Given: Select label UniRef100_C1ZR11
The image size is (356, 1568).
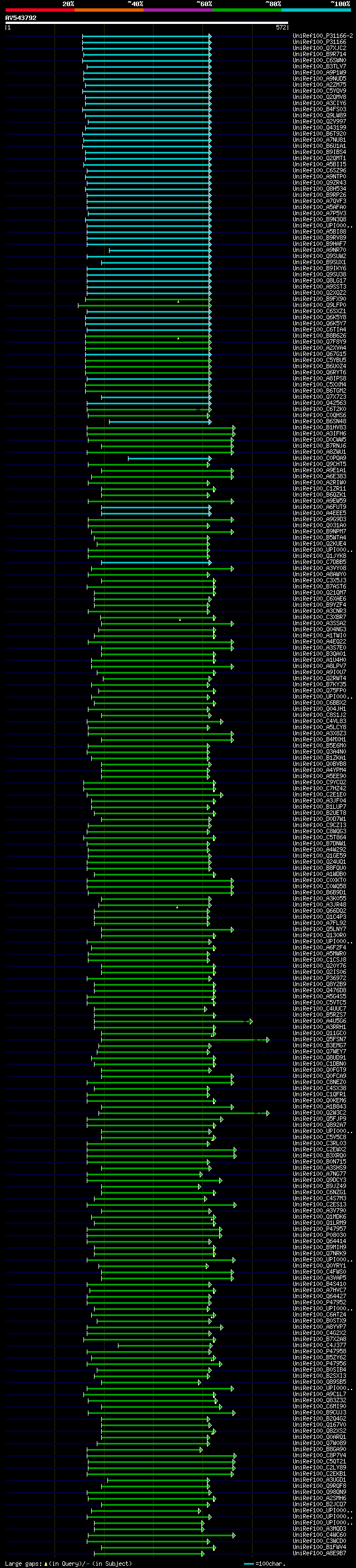Looking at the screenshot, I should [x=319, y=489].
